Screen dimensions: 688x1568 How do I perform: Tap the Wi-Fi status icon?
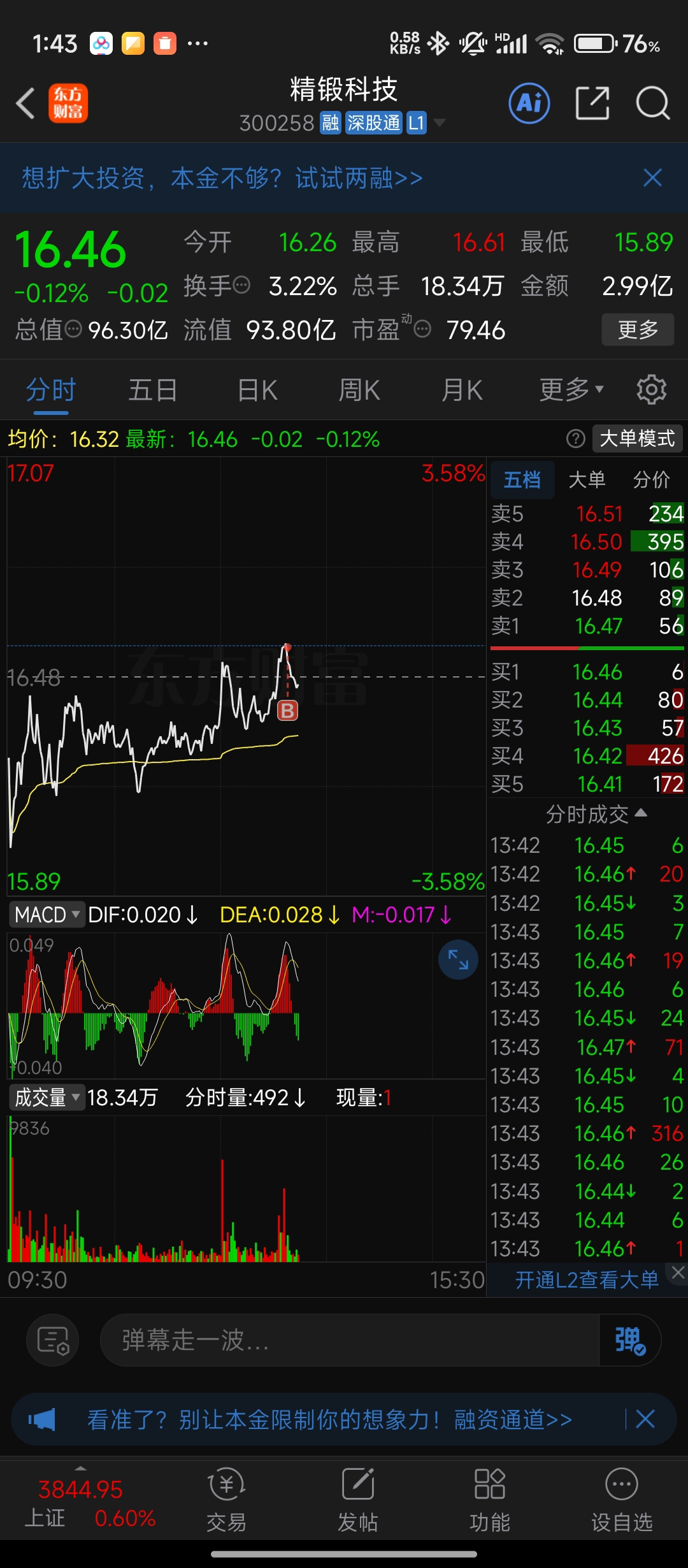pyautogui.click(x=550, y=43)
